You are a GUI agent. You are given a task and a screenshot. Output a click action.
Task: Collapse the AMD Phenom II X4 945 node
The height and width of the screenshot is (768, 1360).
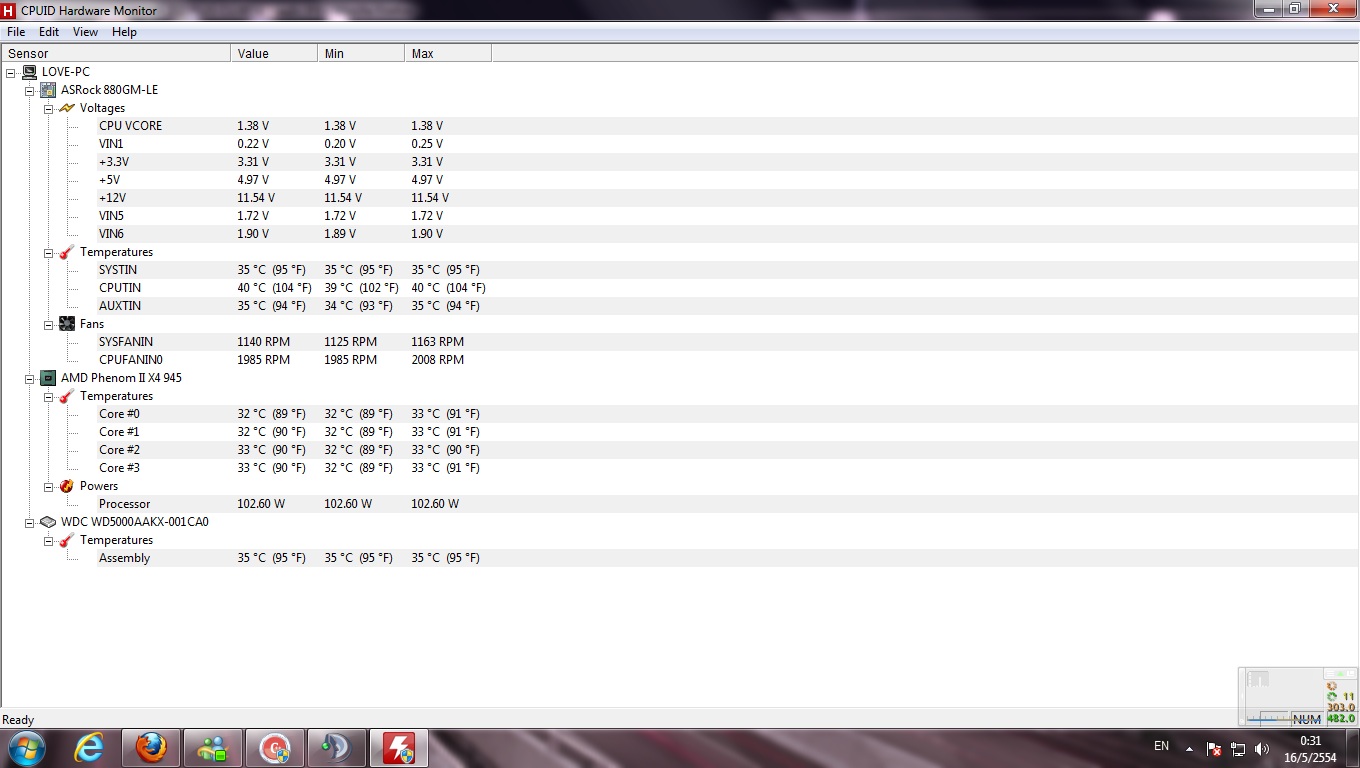tap(30, 378)
